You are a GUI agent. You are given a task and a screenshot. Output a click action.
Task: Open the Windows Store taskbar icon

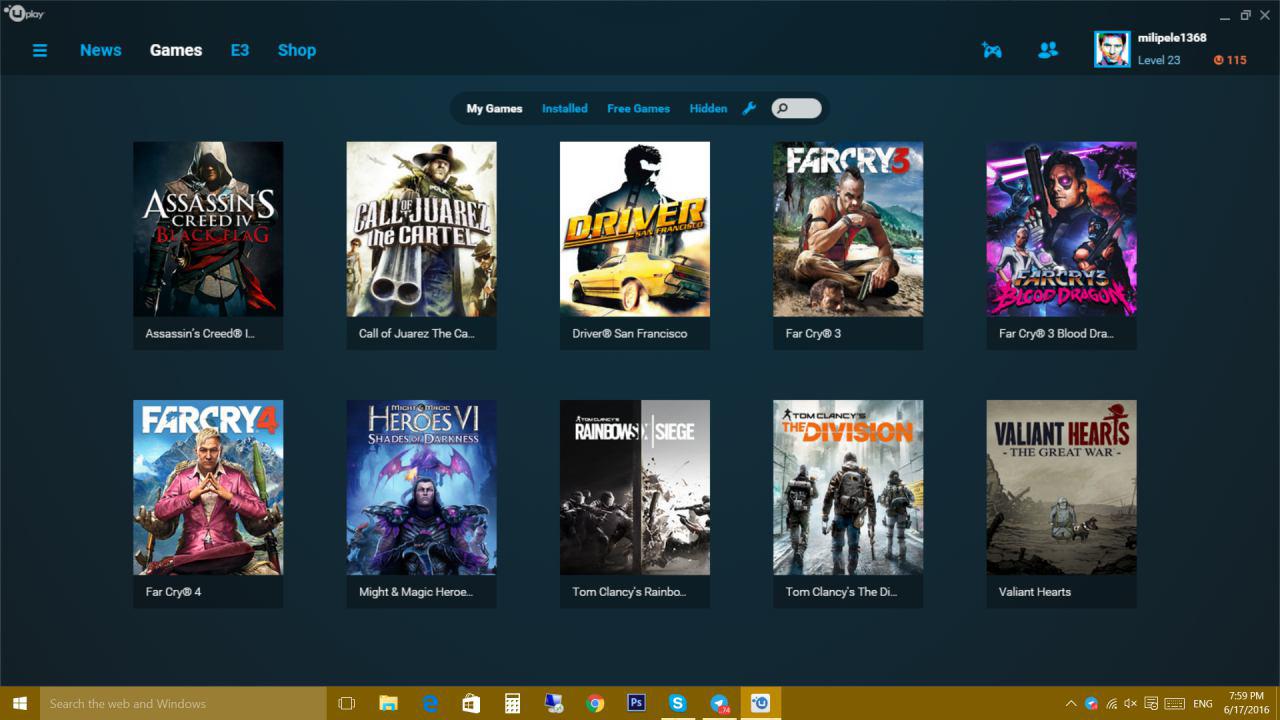coord(471,703)
